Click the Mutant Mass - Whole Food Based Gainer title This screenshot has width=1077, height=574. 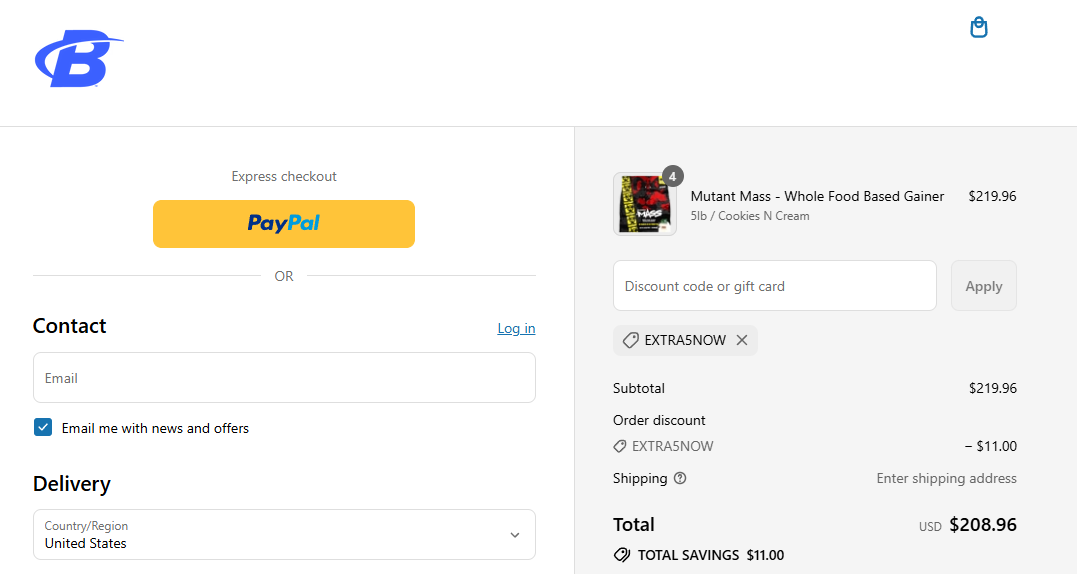point(817,196)
